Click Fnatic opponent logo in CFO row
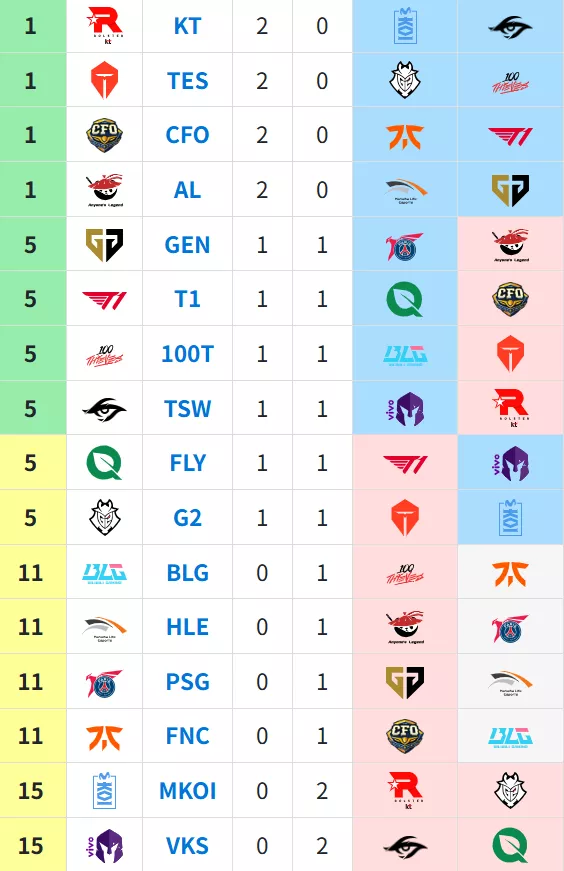This screenshot has width=564, height=871. pyautogui.click(x=405, y=136)
